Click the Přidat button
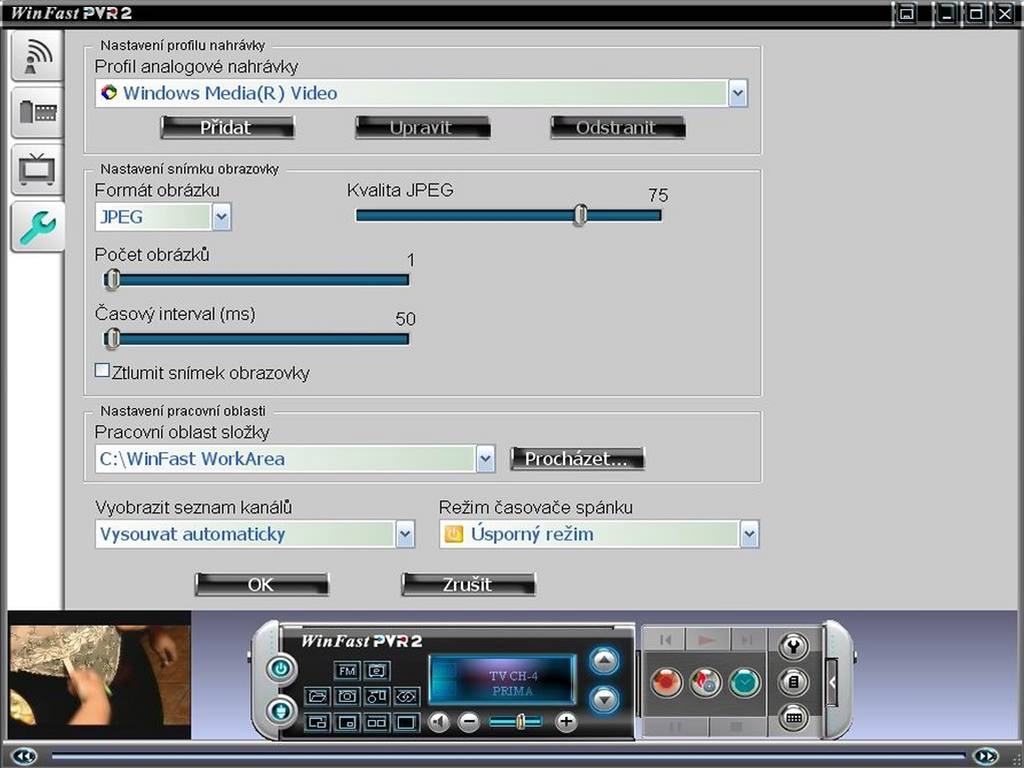 [227, 127]
